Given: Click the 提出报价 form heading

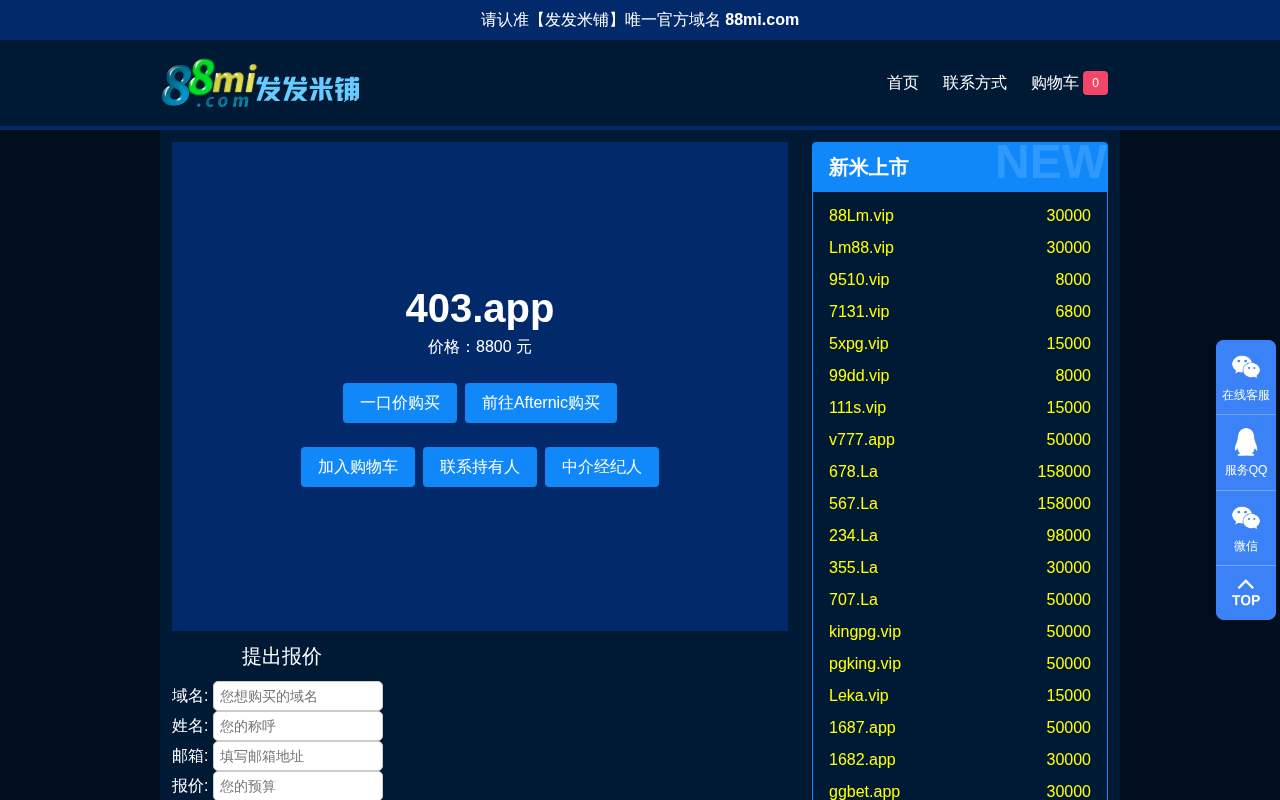Looking at the screenshot, I should tap(282, 656).
